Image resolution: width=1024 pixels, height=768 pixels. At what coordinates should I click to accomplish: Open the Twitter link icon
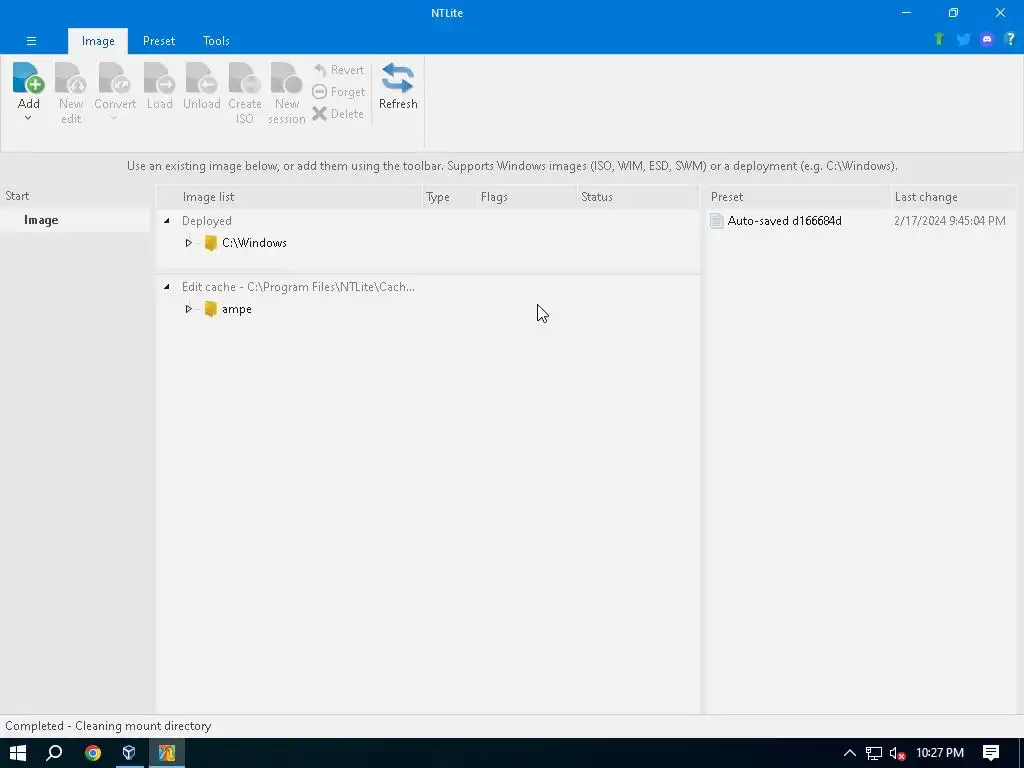tap(963, 39)
